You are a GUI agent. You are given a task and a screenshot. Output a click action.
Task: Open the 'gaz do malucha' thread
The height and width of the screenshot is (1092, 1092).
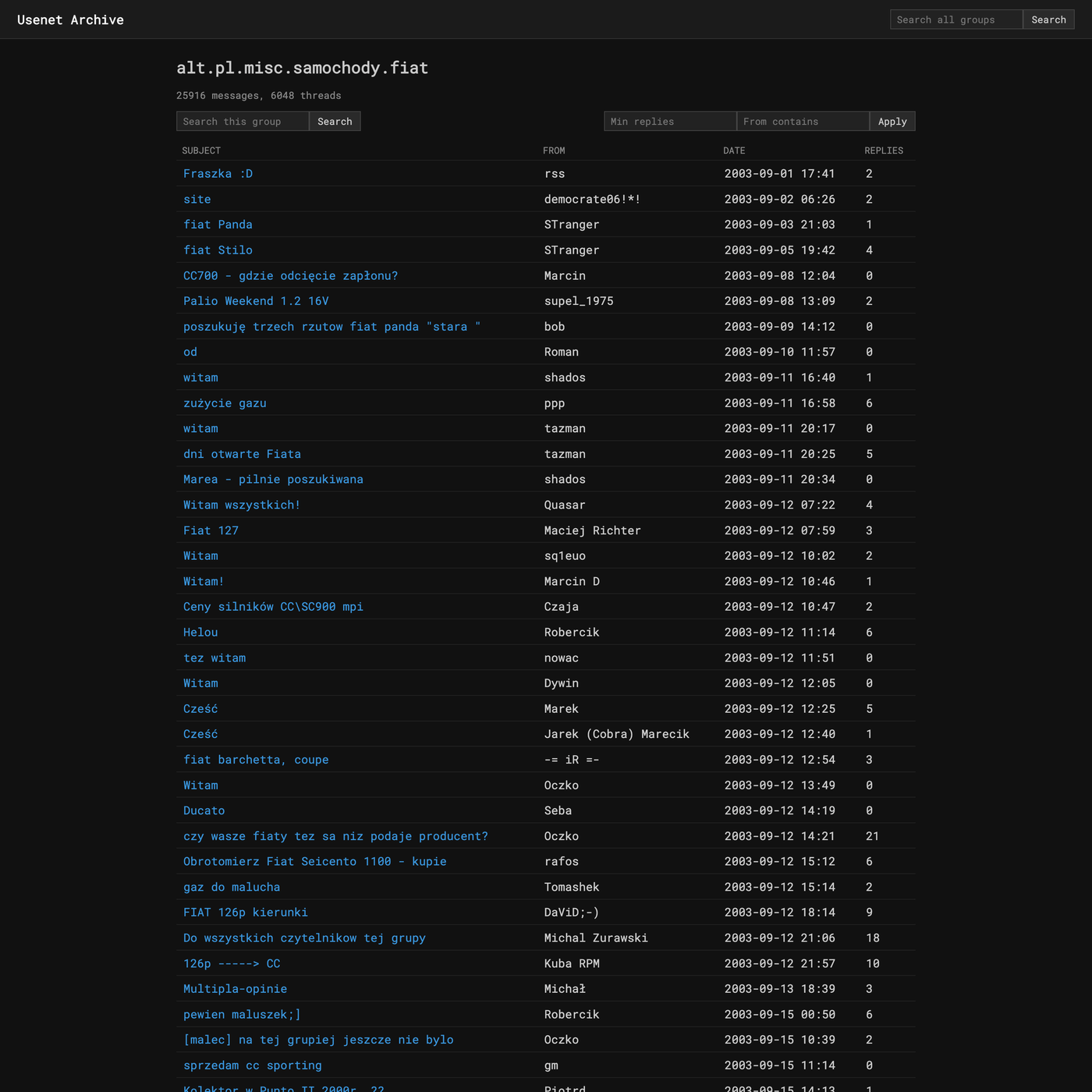click(232, 887)
